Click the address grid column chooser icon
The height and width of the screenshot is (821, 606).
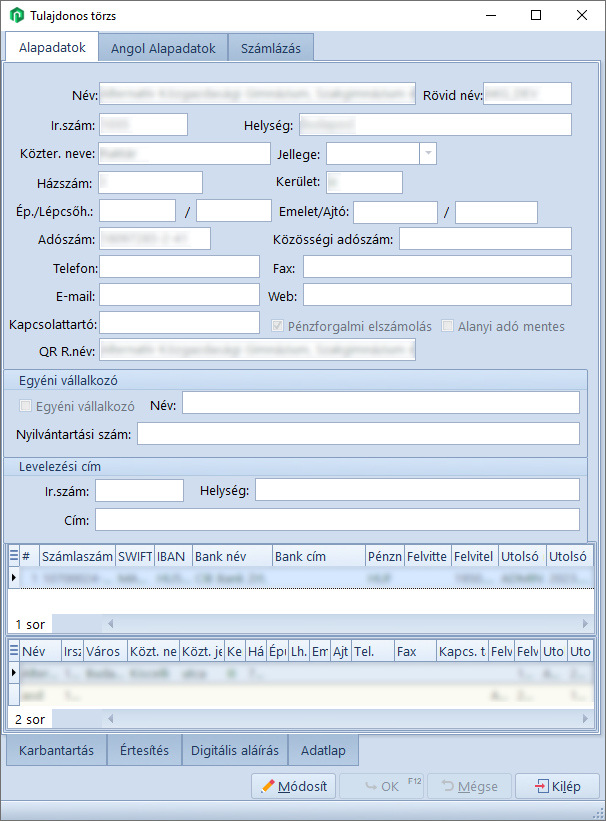tap(13, 651)
